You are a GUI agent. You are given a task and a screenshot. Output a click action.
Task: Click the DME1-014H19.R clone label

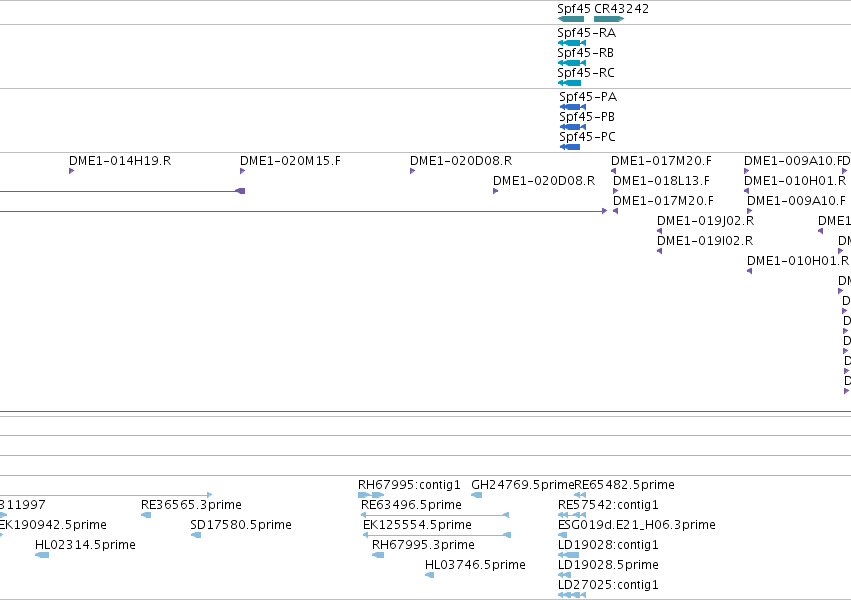coord(120,161)
